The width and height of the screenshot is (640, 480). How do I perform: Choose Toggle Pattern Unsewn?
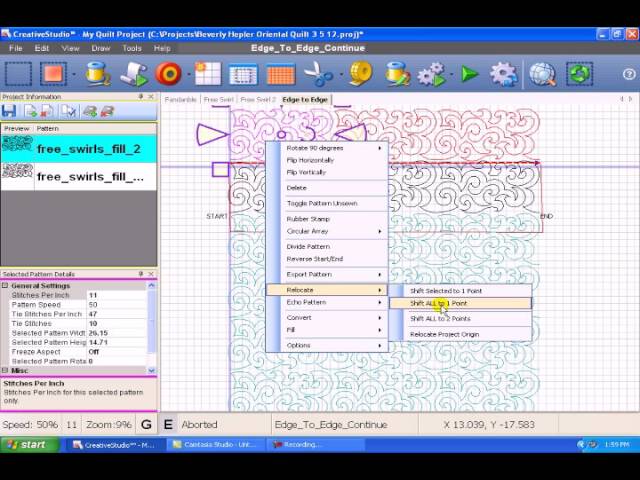pos(327,203)
